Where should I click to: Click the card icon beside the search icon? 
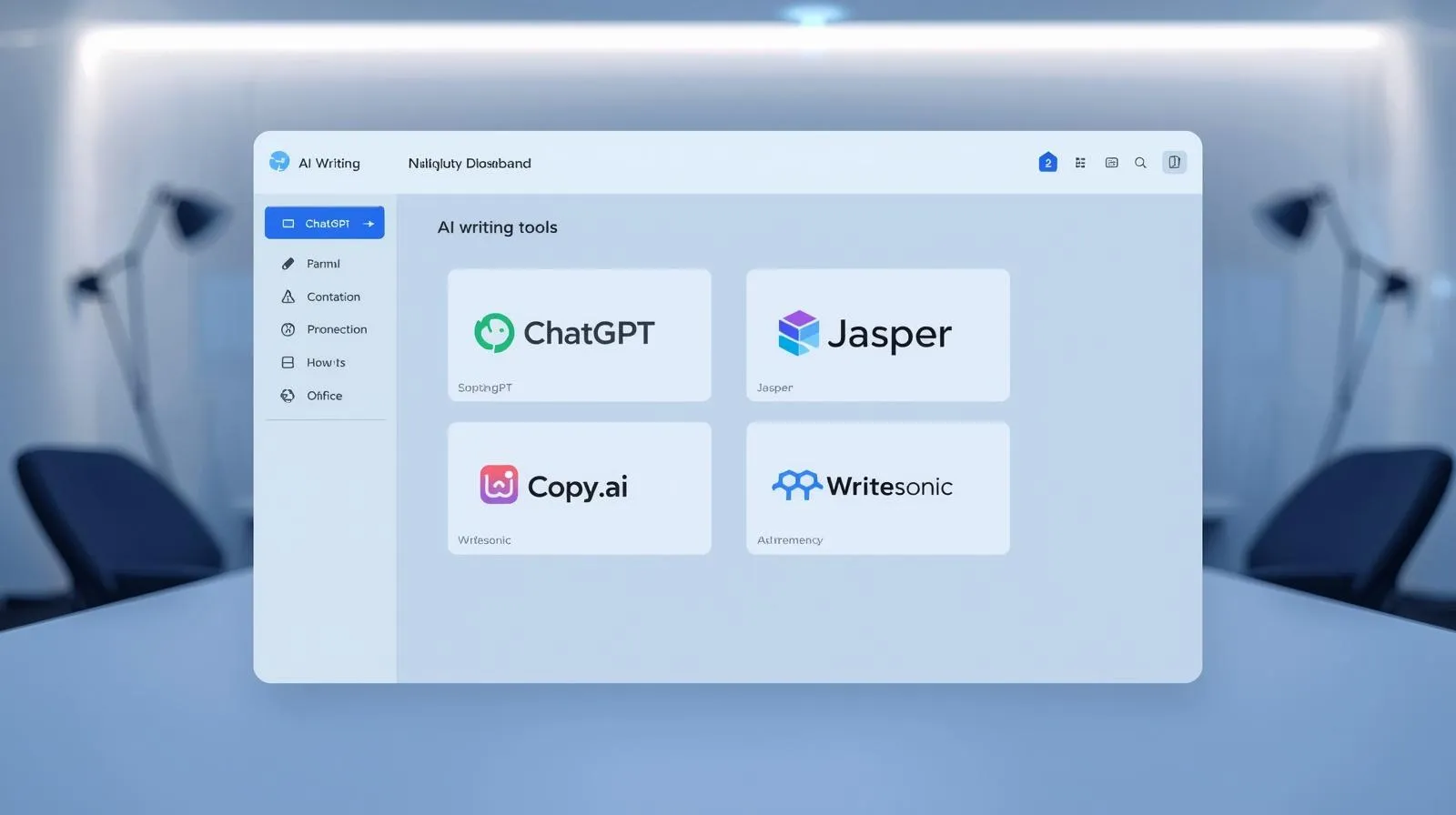pos(1111,163)
